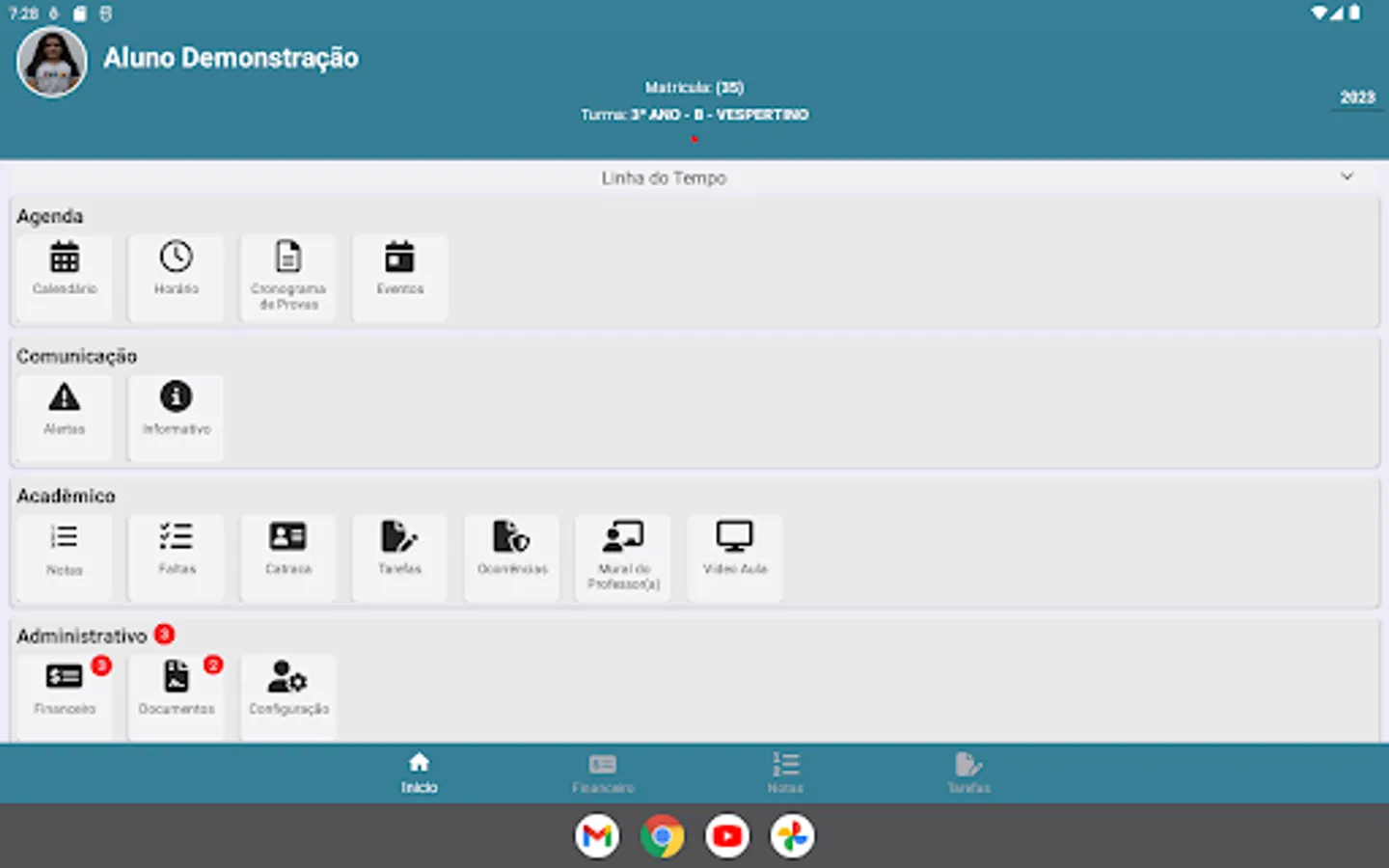Viewport: 1389px width, 868px height.
Task: Launch Google Photos from the dock
Action: (792, 836)
